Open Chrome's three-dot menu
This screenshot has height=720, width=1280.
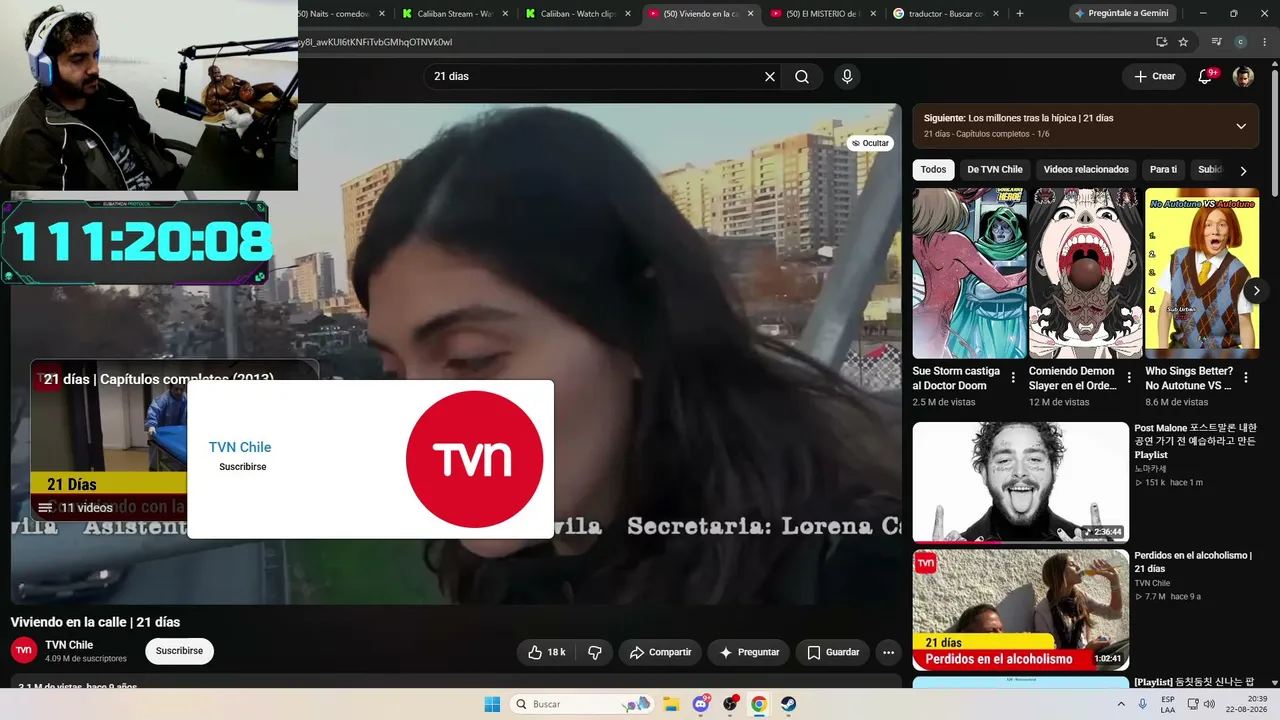click(x=1263, y=42)
